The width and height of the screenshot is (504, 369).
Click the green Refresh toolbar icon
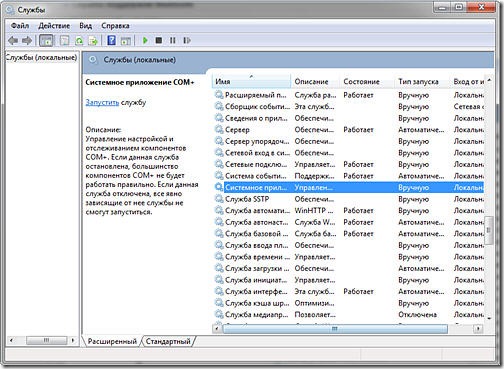coord(79,41)
